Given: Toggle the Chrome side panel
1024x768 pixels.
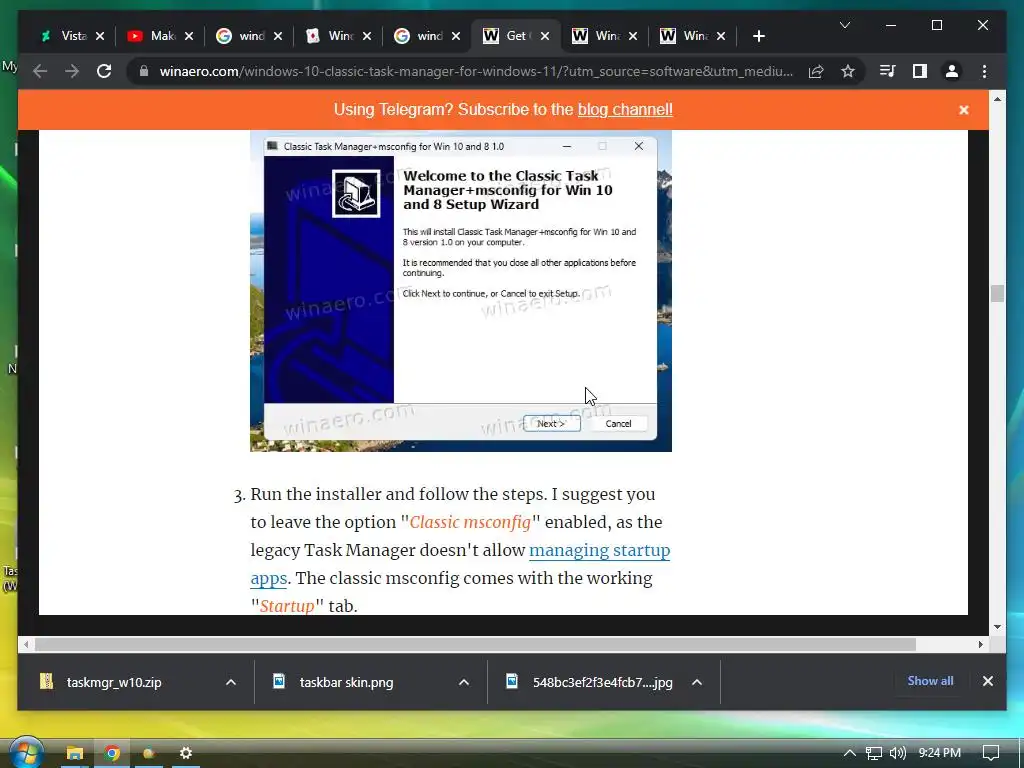Looking at the screenshot, I should coord(920,71).
